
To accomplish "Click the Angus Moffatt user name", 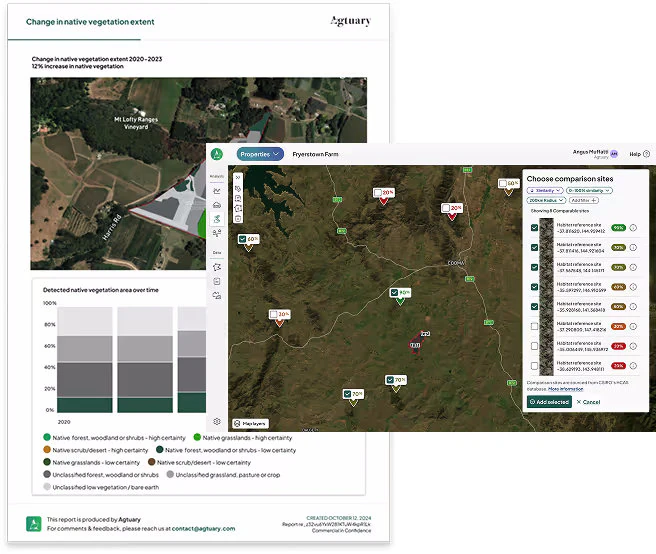I will point(590,152).
